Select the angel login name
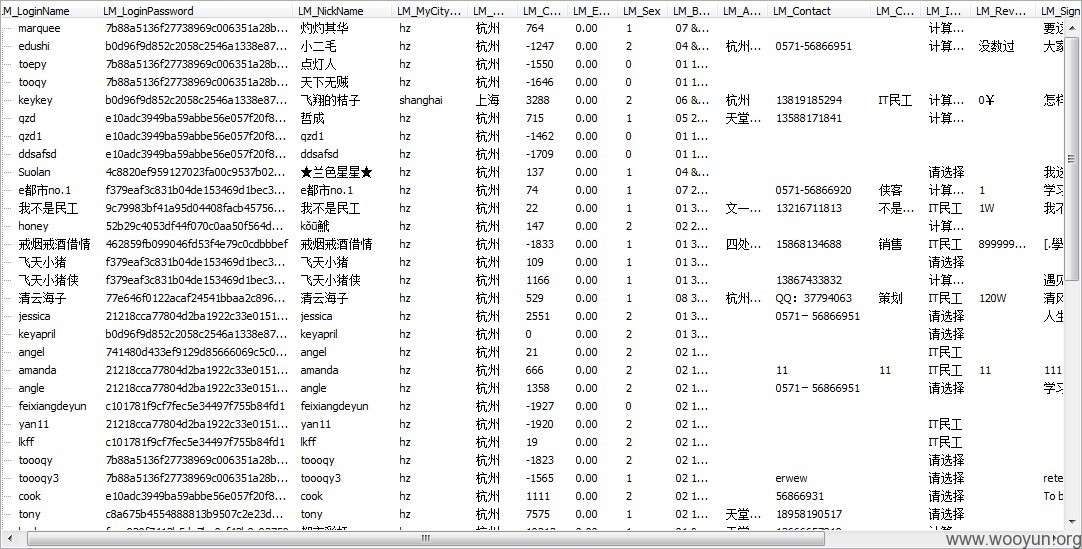The image size is (1082, 549). click(31, 352)
